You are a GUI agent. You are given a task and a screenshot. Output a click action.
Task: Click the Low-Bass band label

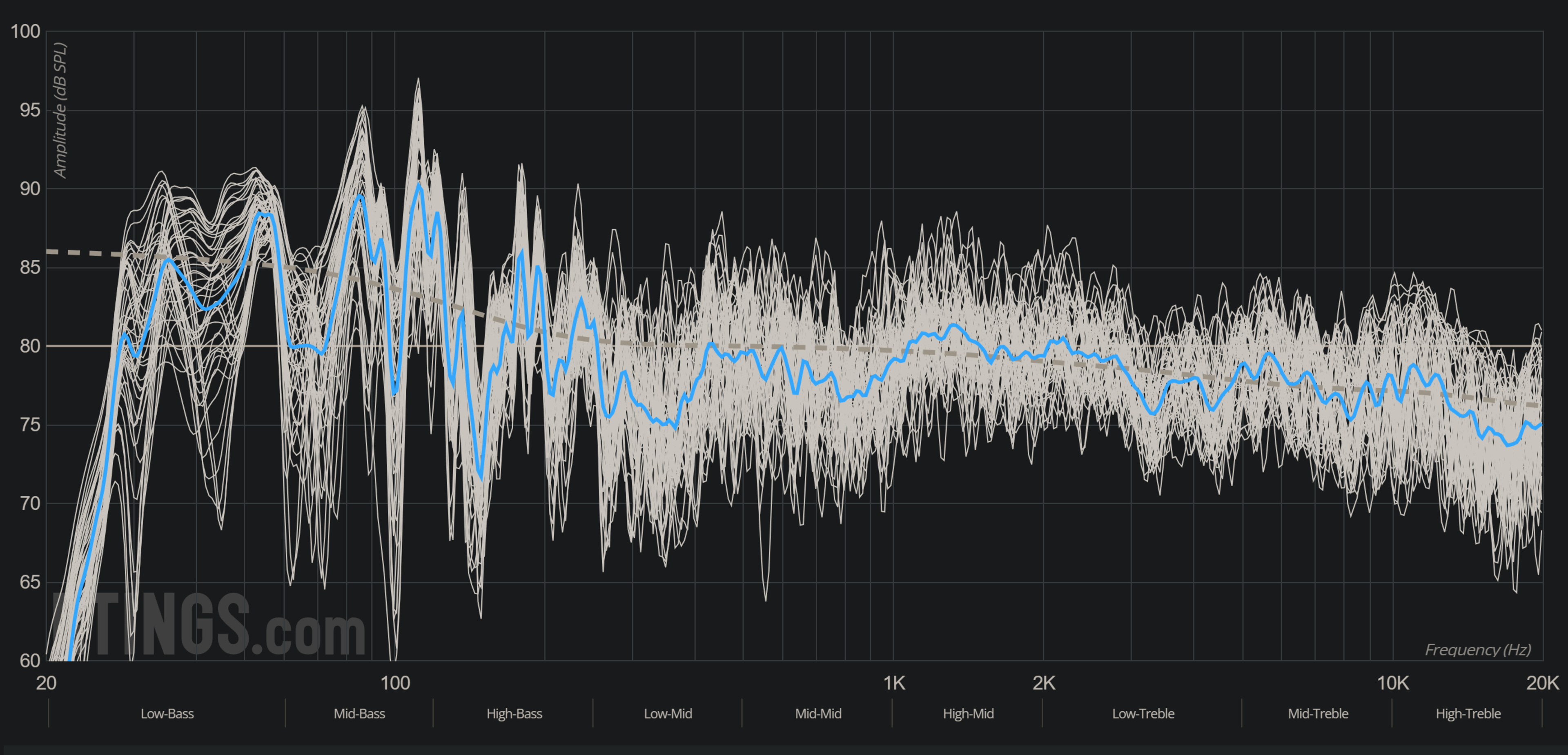pyautogui.click(x=167, y=714)
